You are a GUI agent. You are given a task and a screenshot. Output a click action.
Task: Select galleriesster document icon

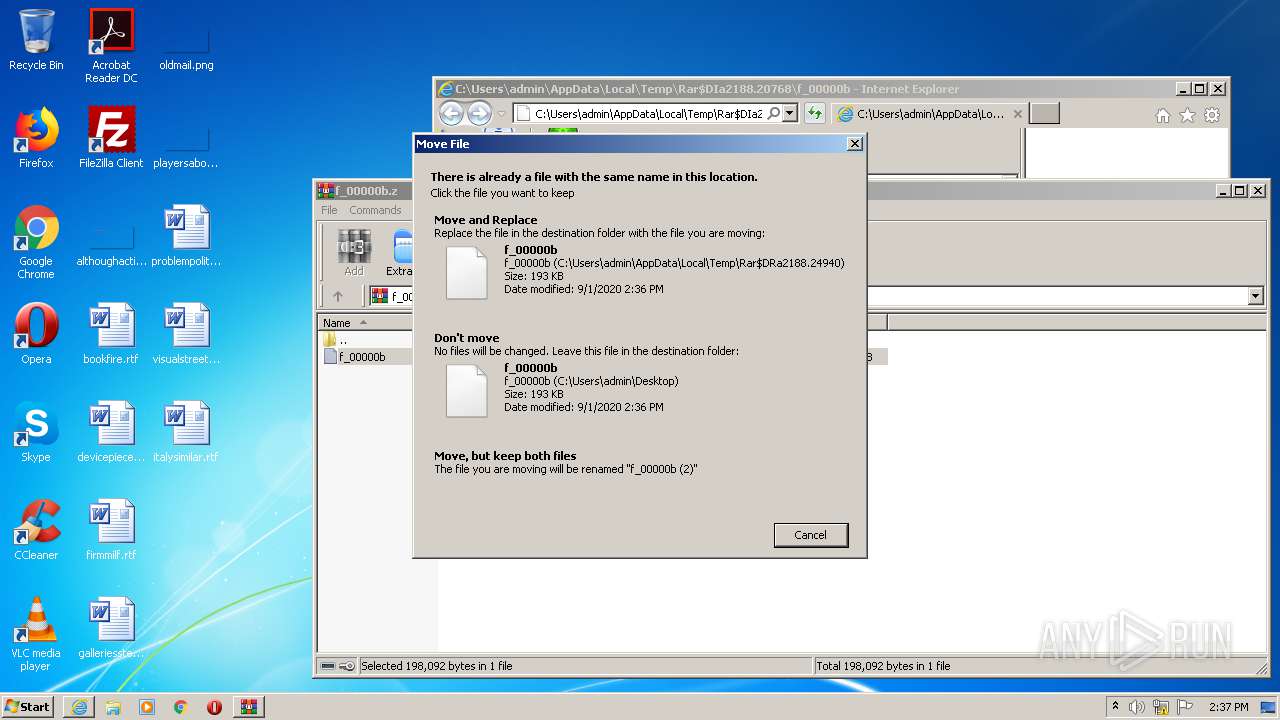pos(111,628)
